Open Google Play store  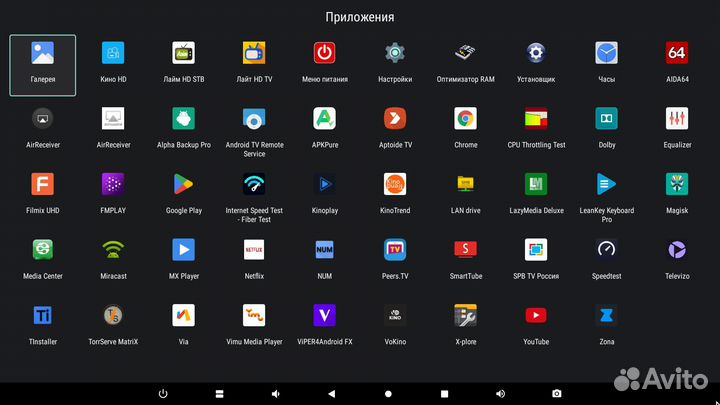(x=183, y=185)
